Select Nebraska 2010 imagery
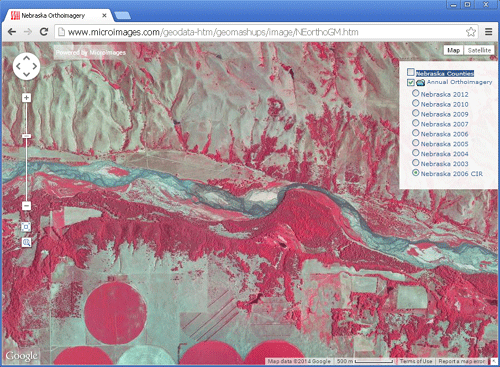500x367 pixels. click(x=415, y=103)
